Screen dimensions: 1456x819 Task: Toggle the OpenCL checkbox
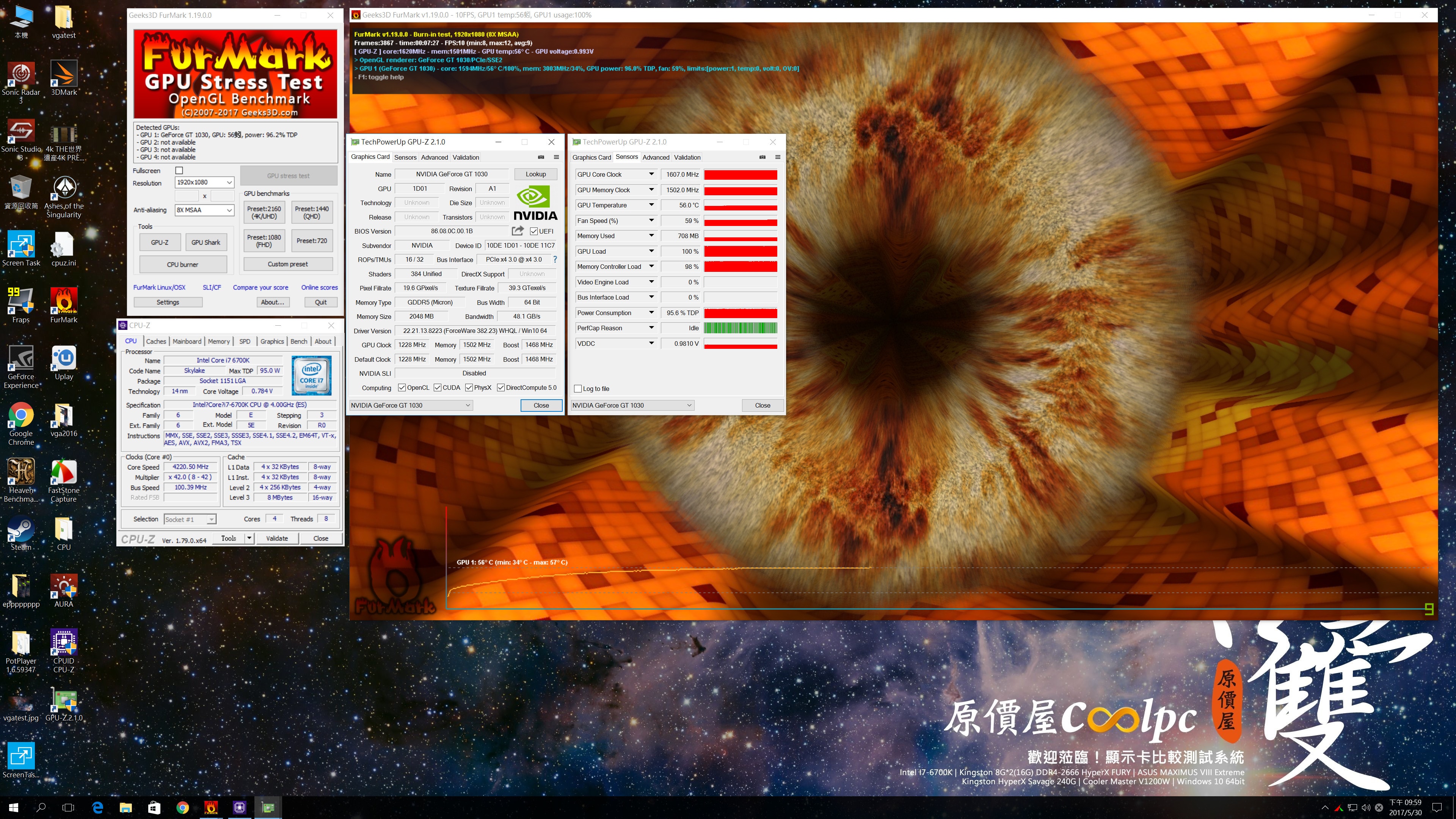[402, 388]
